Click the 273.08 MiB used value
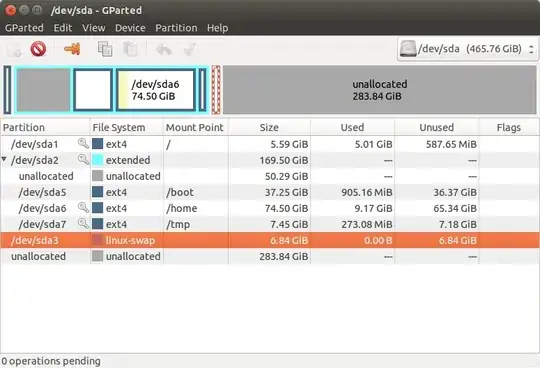This screenshot has height=368, width=540. (x=367, y=224)
